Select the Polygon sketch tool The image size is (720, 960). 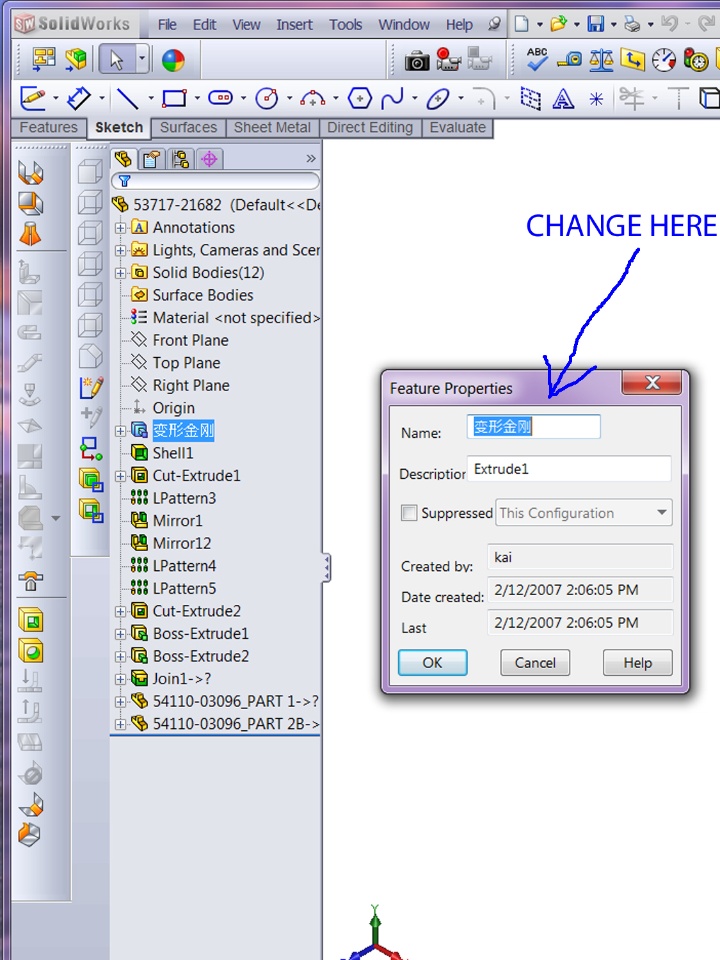click(359, 98)
